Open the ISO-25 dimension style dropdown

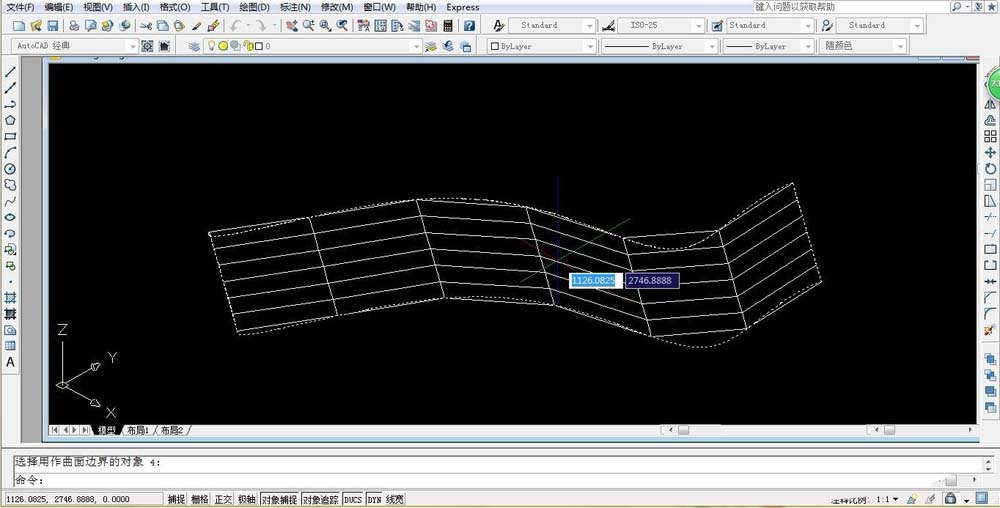coord(698,25)
